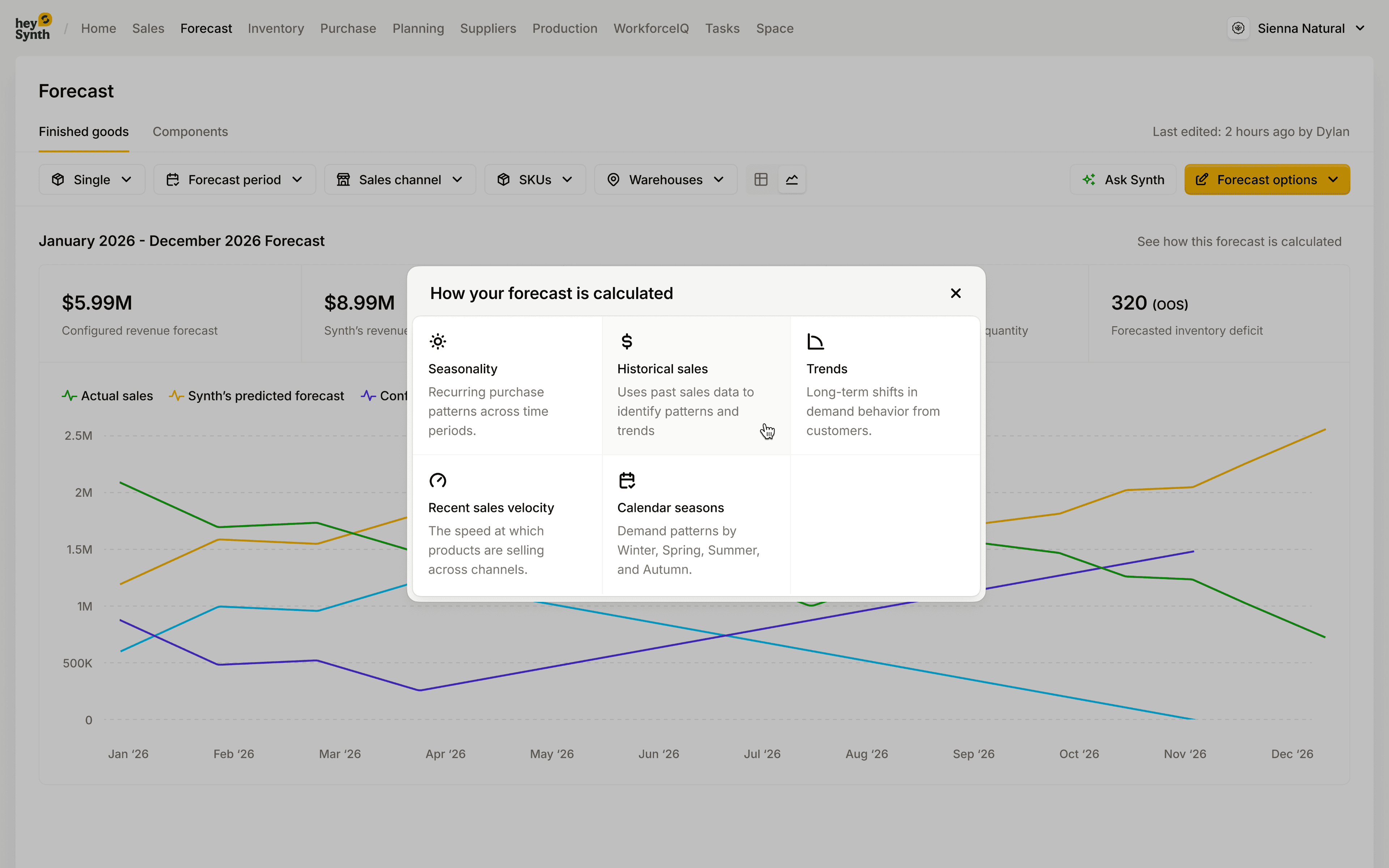This screenshot has width=1389, height=868.
Task: Toggle Synth's predicted forecast orange legend
Action: (256, 396)
